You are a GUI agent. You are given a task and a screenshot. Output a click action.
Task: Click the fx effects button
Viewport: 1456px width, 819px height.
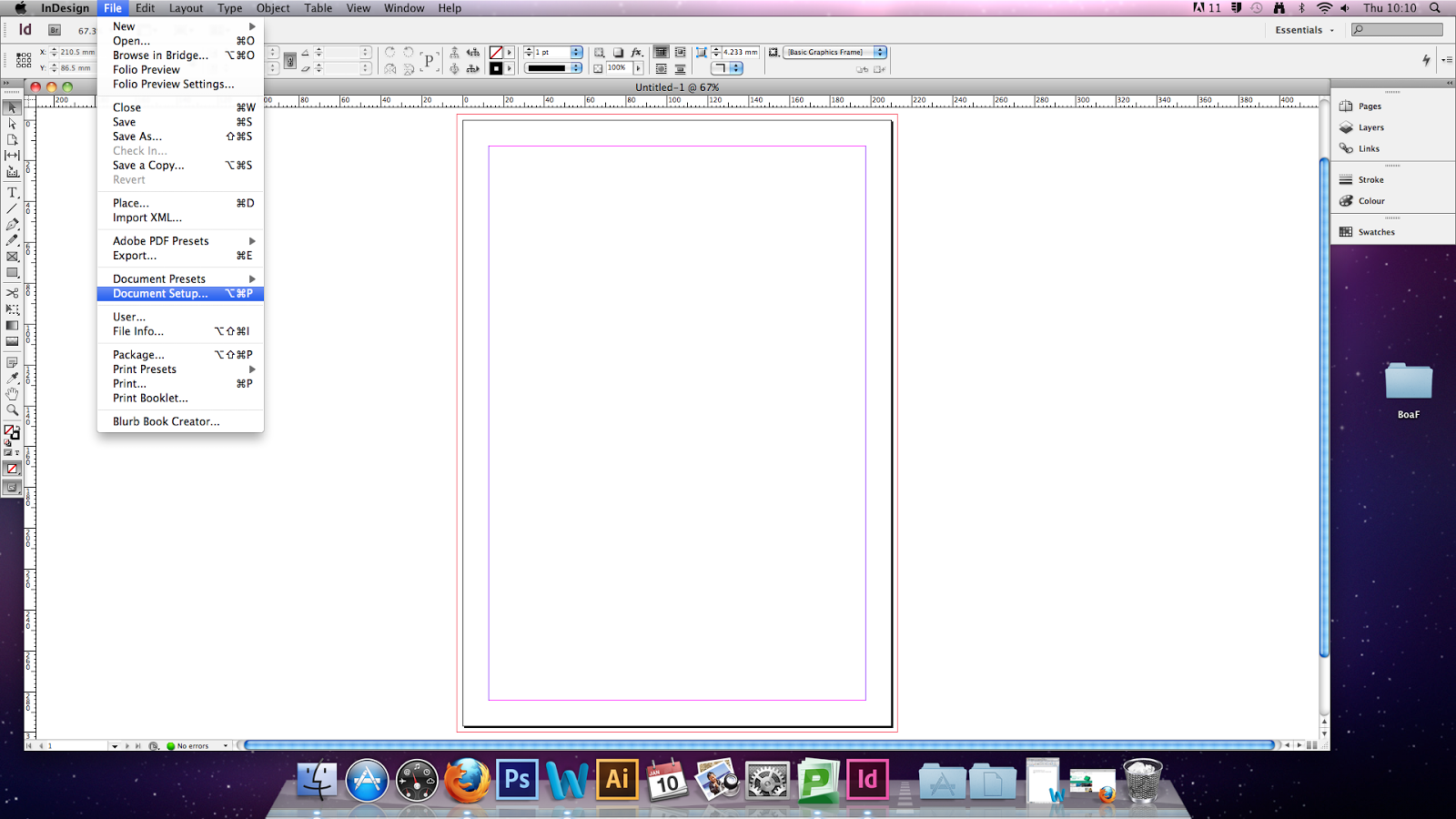point(636,52)
